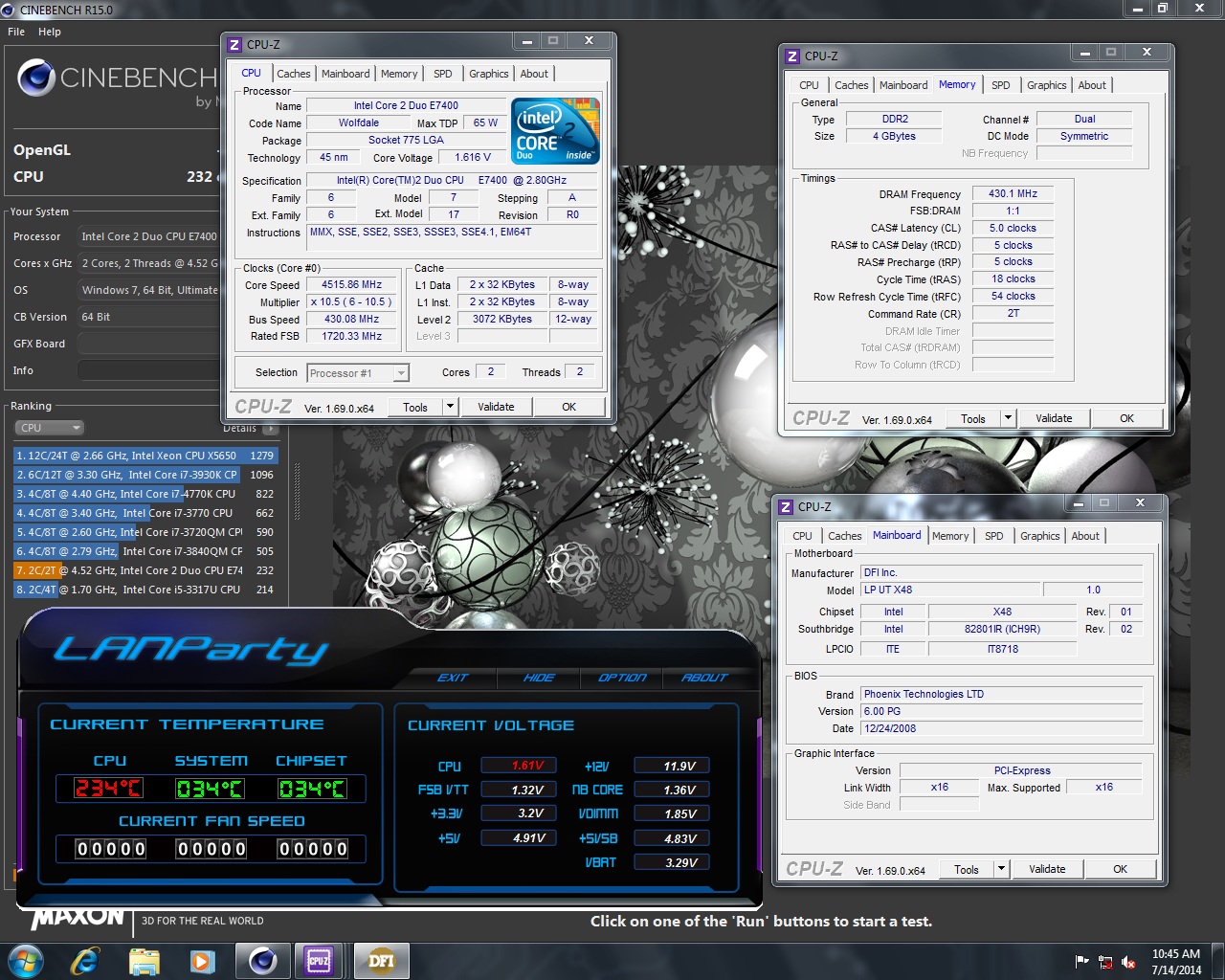Launch Windows Media Player from taskbar

pos(203,961)
